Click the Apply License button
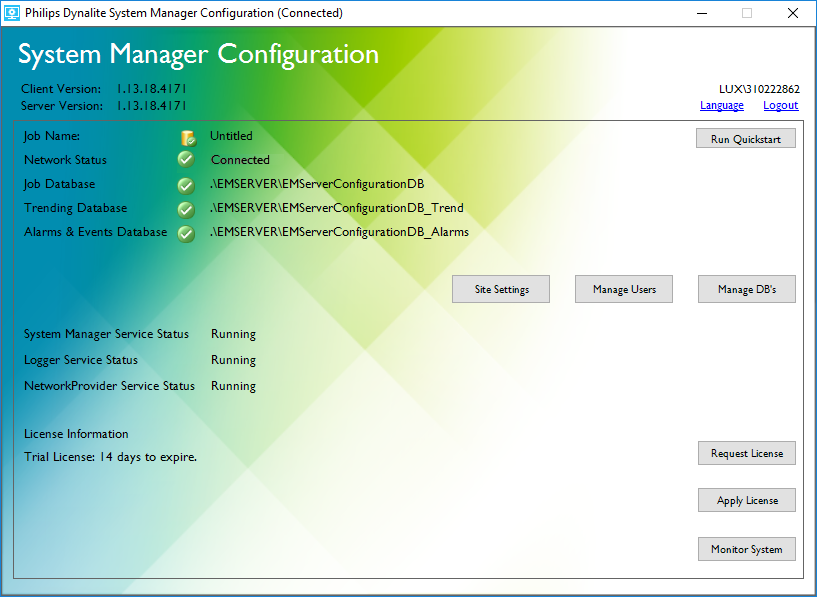817x597 pixels. point(746,500)
